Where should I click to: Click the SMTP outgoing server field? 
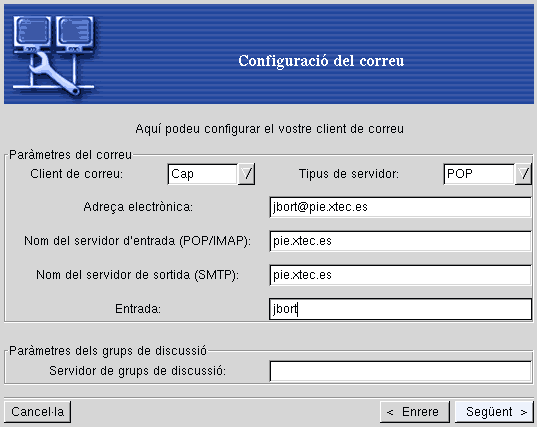pos(400,275)
